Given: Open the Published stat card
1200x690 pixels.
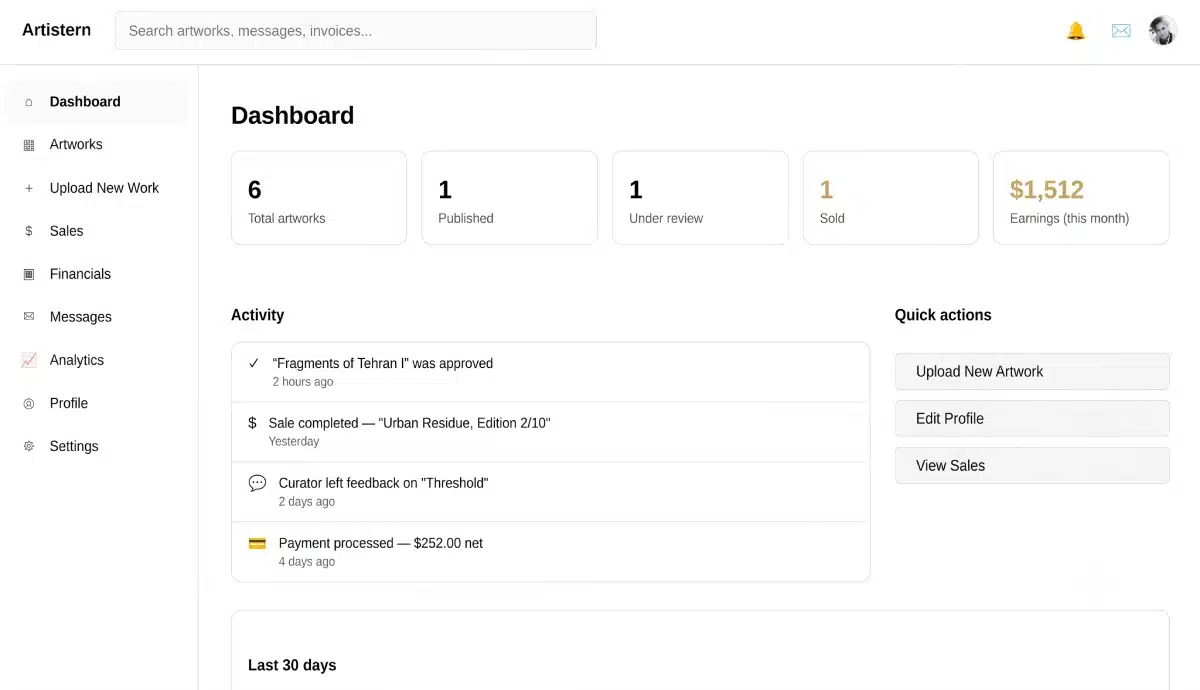Looking at the screenshot, I should [x=509, y=198].
